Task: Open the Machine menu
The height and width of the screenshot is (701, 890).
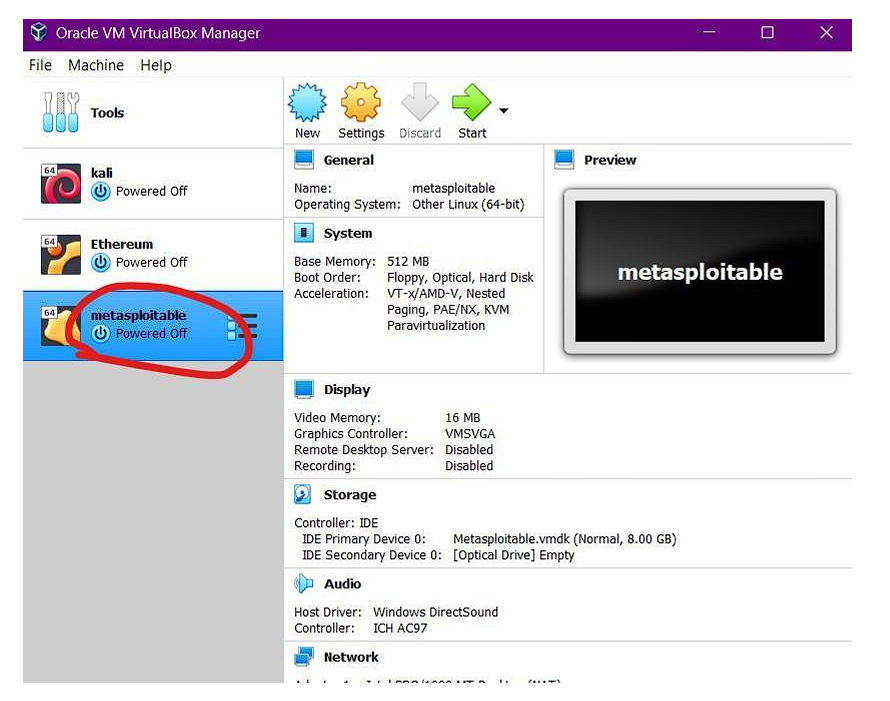Action: coord(96,65)
